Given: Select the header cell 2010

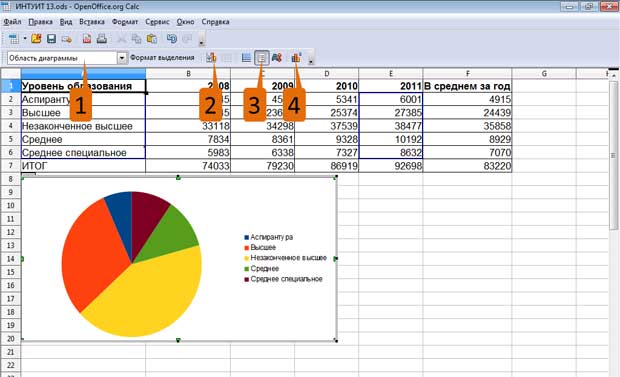Looking at the screenshot, I should (327, 86).
